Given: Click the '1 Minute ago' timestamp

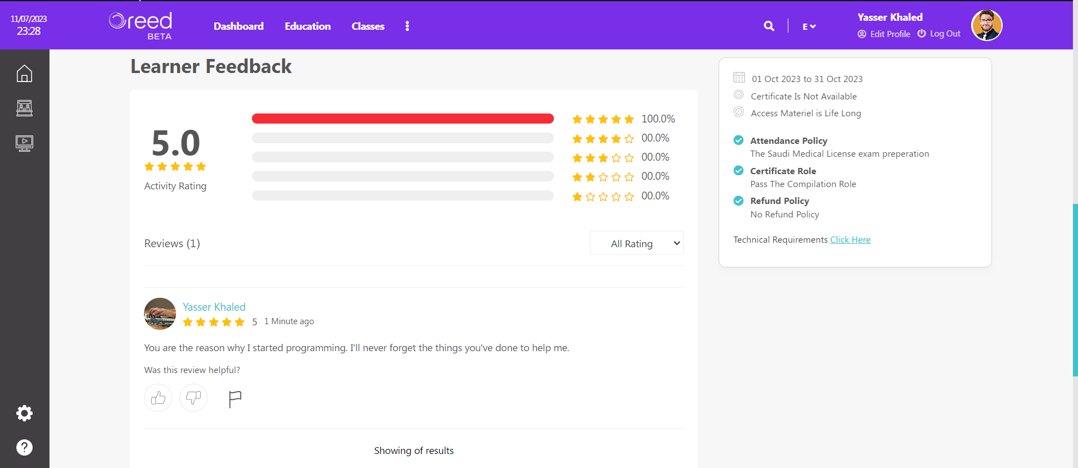Looking at the screenshot, I should click(289, 321).
